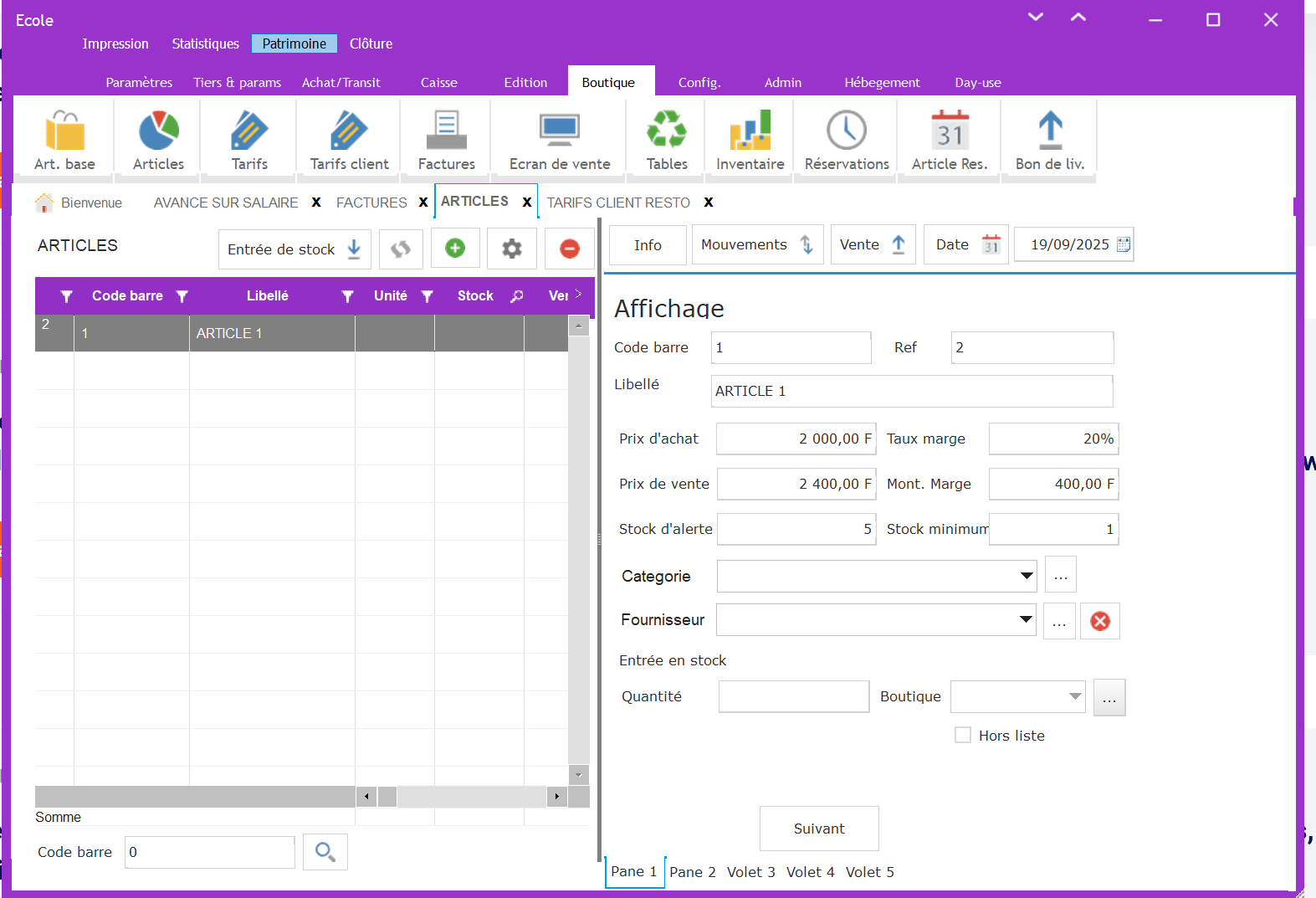
Task: Click the refresh icon beside Entrée de stock
Action: tap(401, 249)
